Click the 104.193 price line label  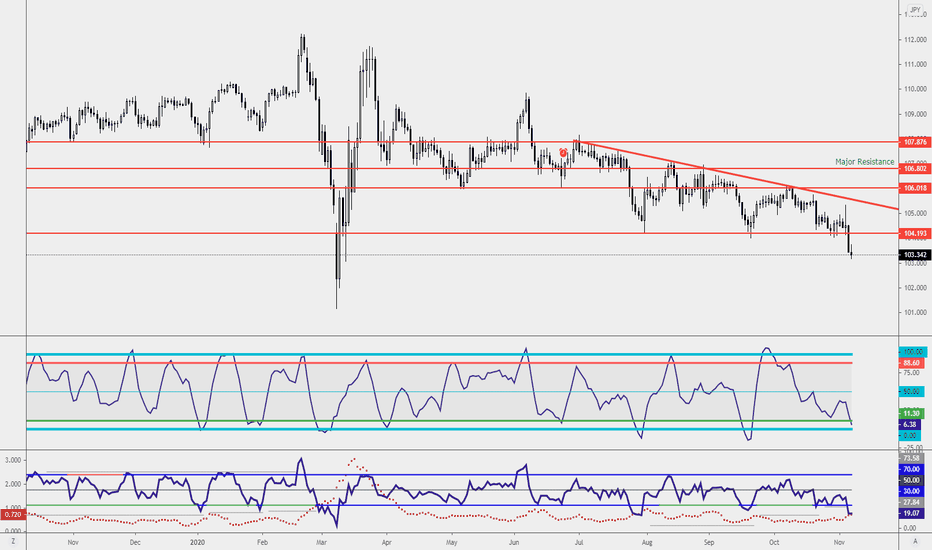point(915,233)
